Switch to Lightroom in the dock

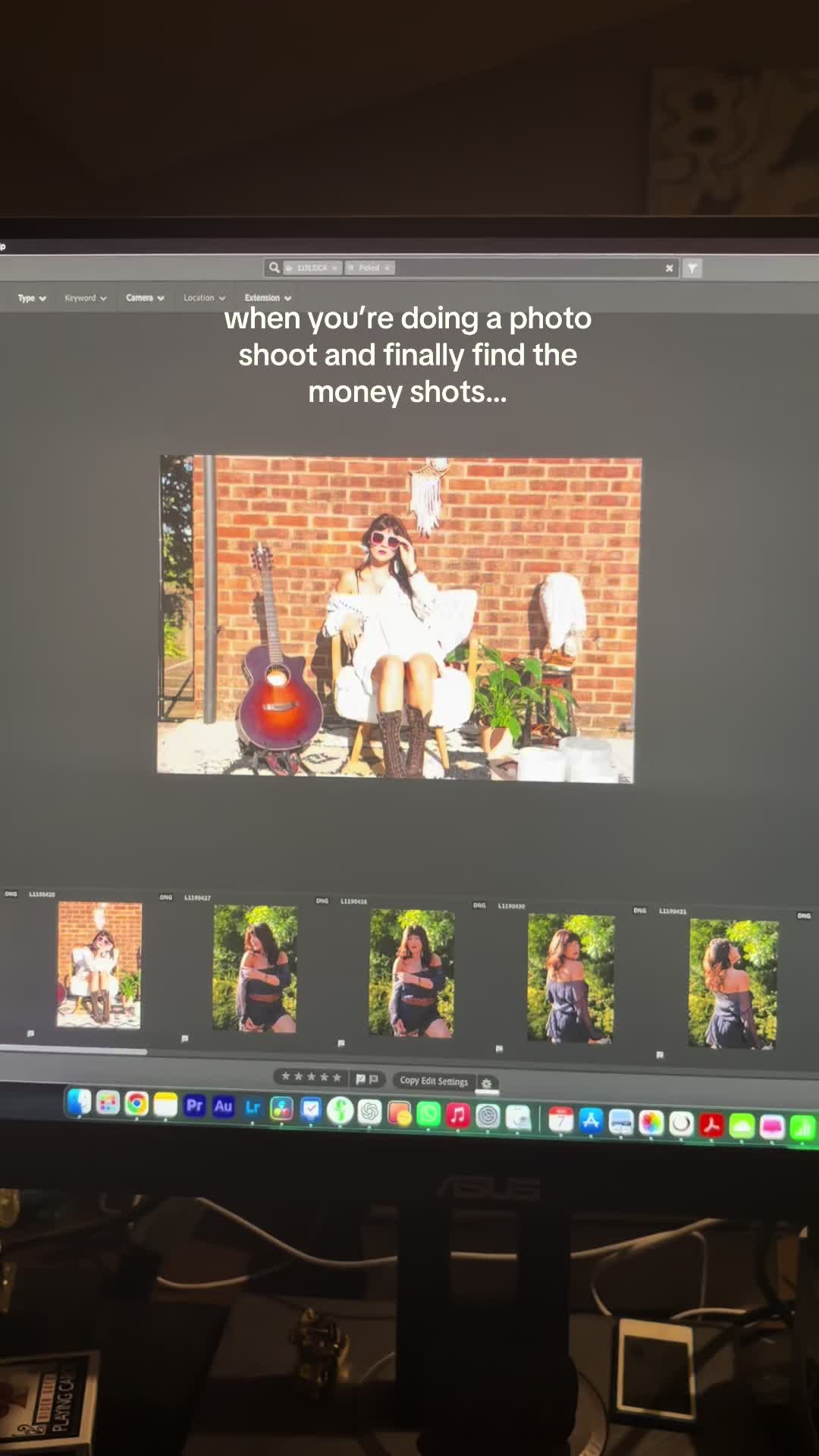point(253,1107)
